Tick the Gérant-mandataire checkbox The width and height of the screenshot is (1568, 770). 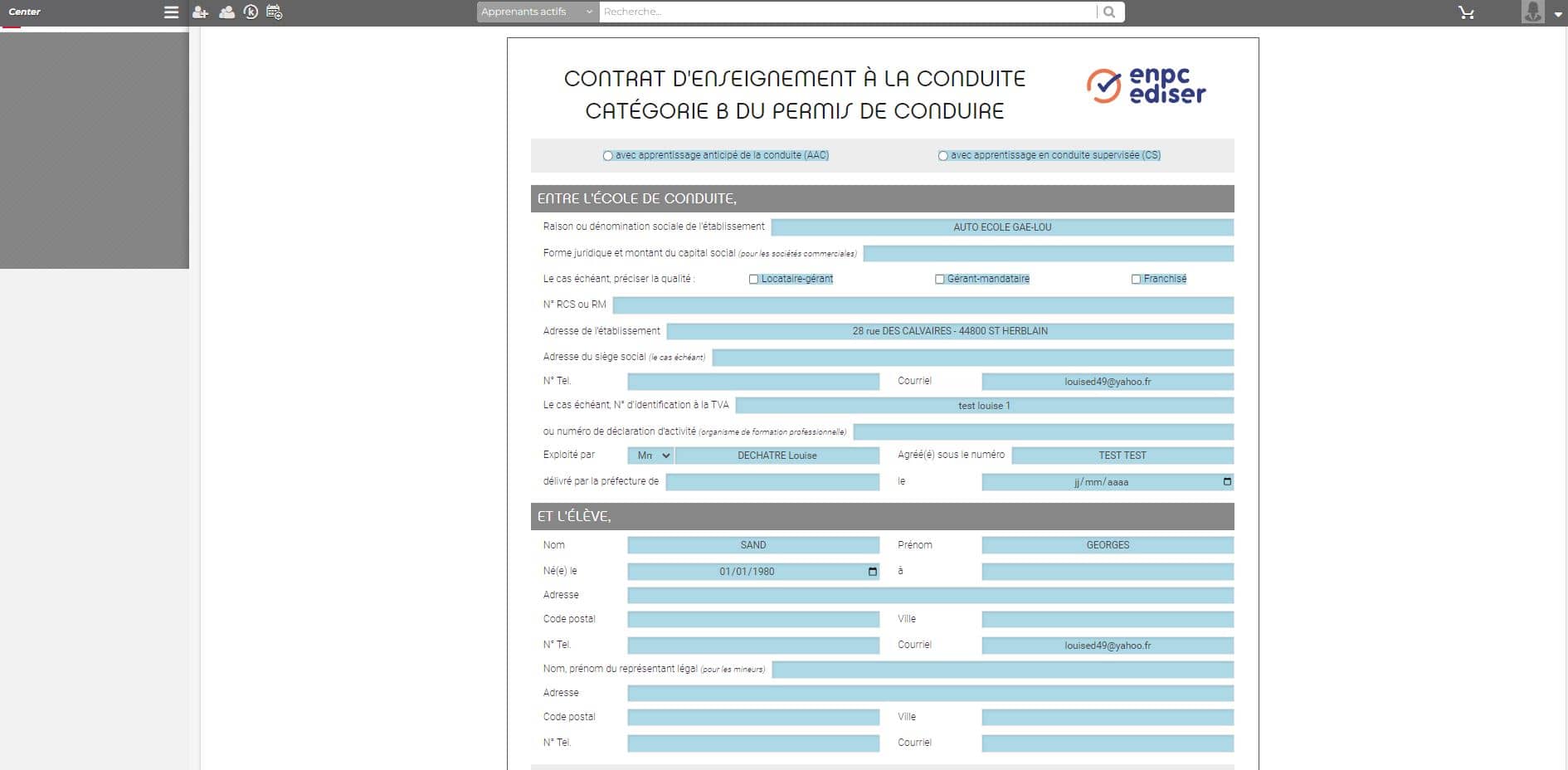pos(939,280)
